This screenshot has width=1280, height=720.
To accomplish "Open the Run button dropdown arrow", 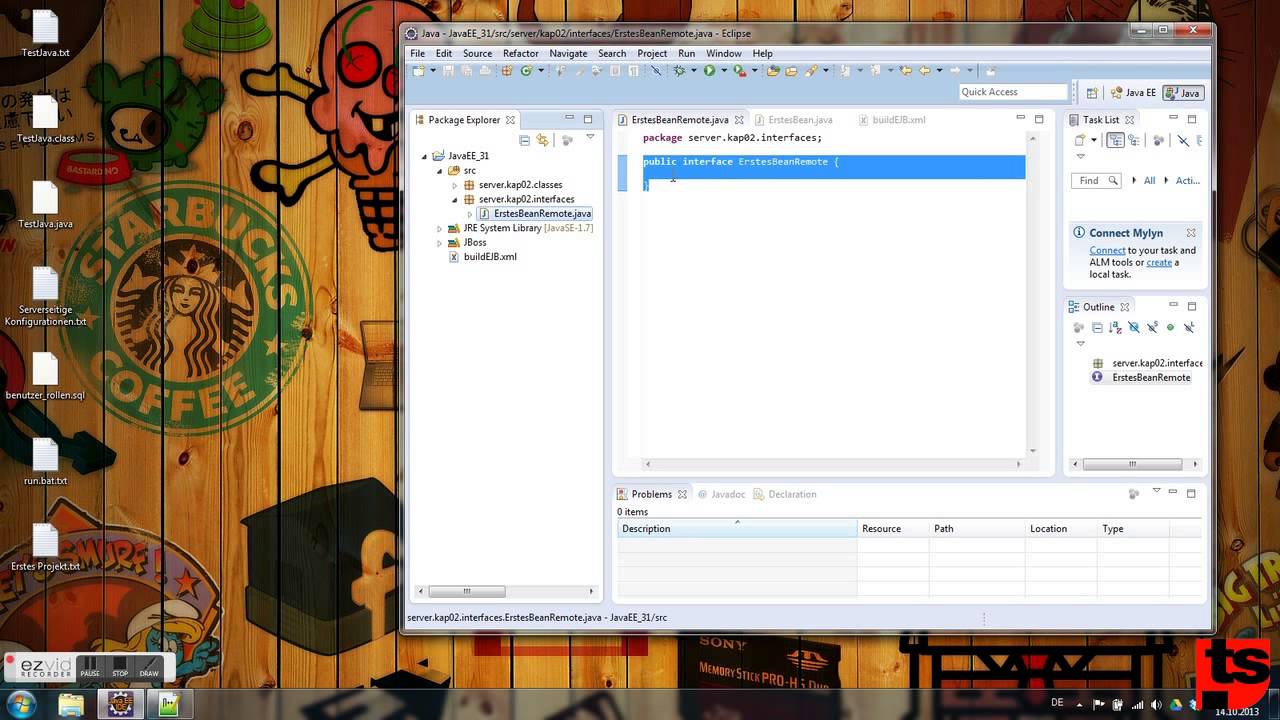I will (724, 70).
